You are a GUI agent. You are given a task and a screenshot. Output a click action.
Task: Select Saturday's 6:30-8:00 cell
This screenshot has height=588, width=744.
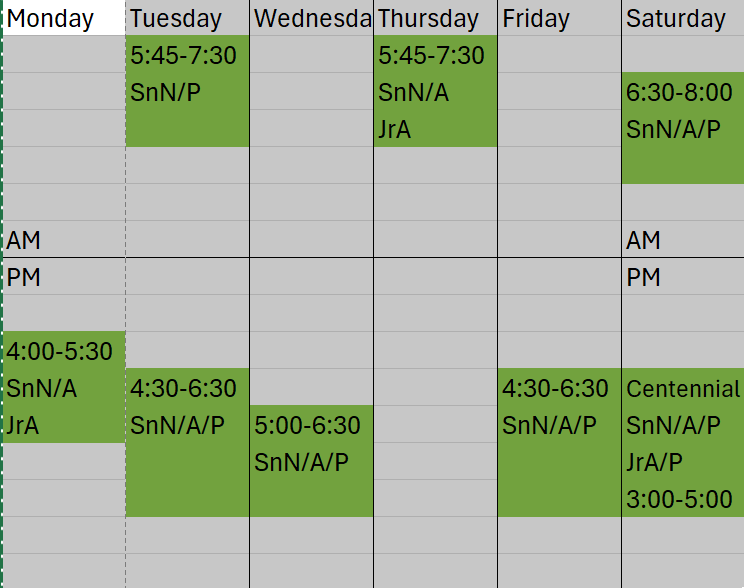click(682, 92)
